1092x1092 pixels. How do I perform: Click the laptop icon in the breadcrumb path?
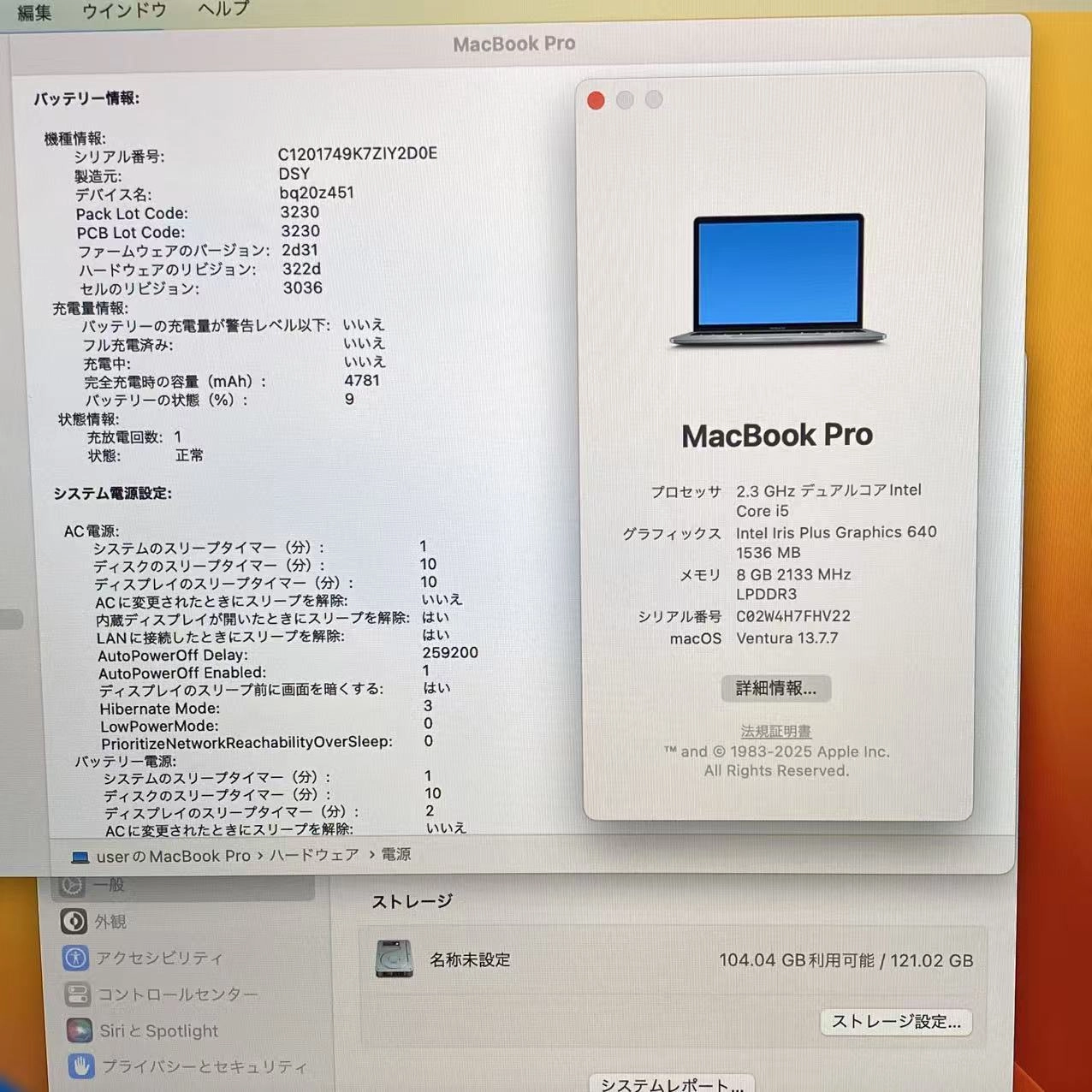coord(80,856)
